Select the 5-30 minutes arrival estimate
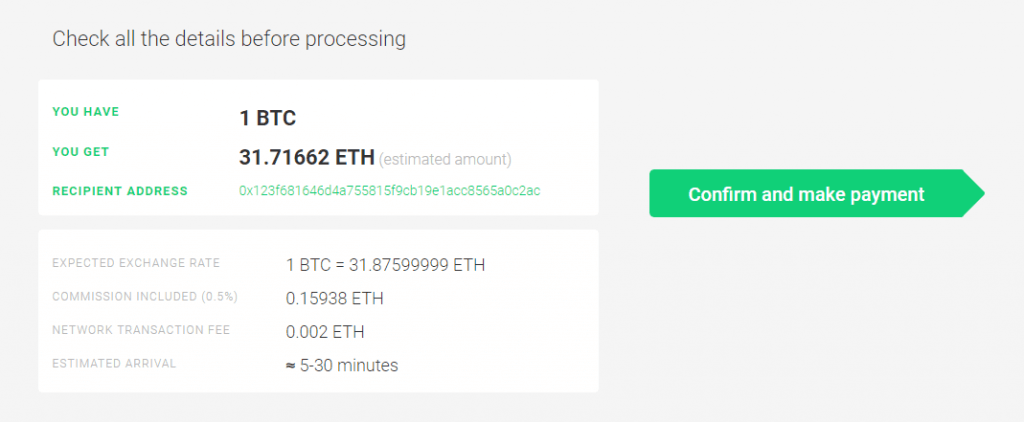This screenshot has height=422, width=1024. coord(349,365)
